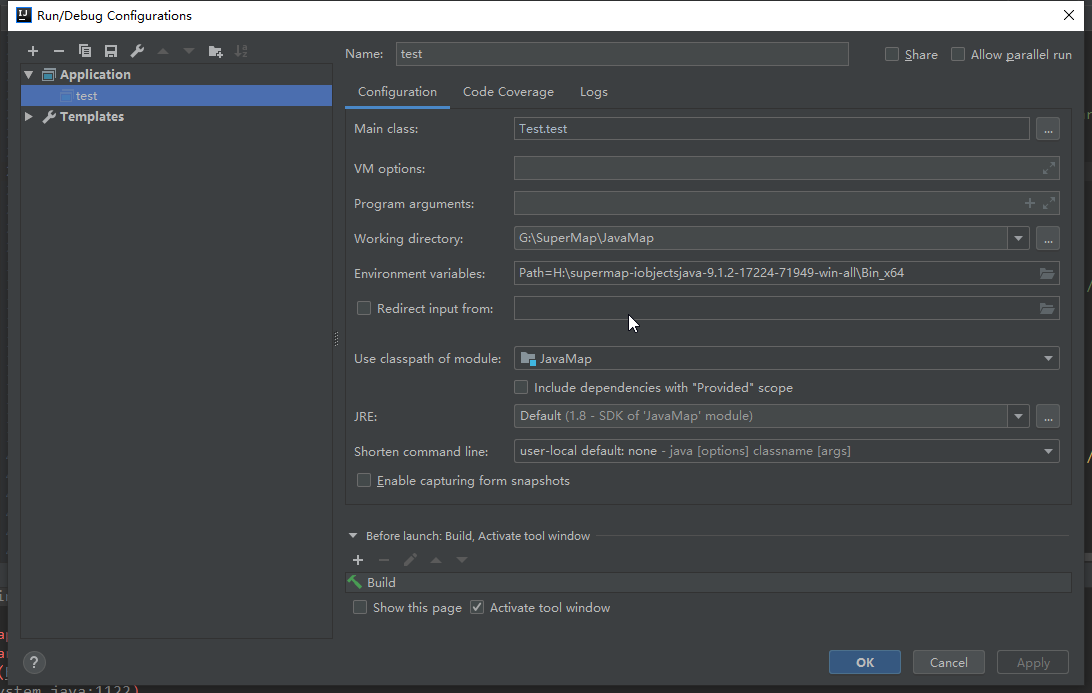
Task: Switch to the Code Coverage tab
Action: 508,92
